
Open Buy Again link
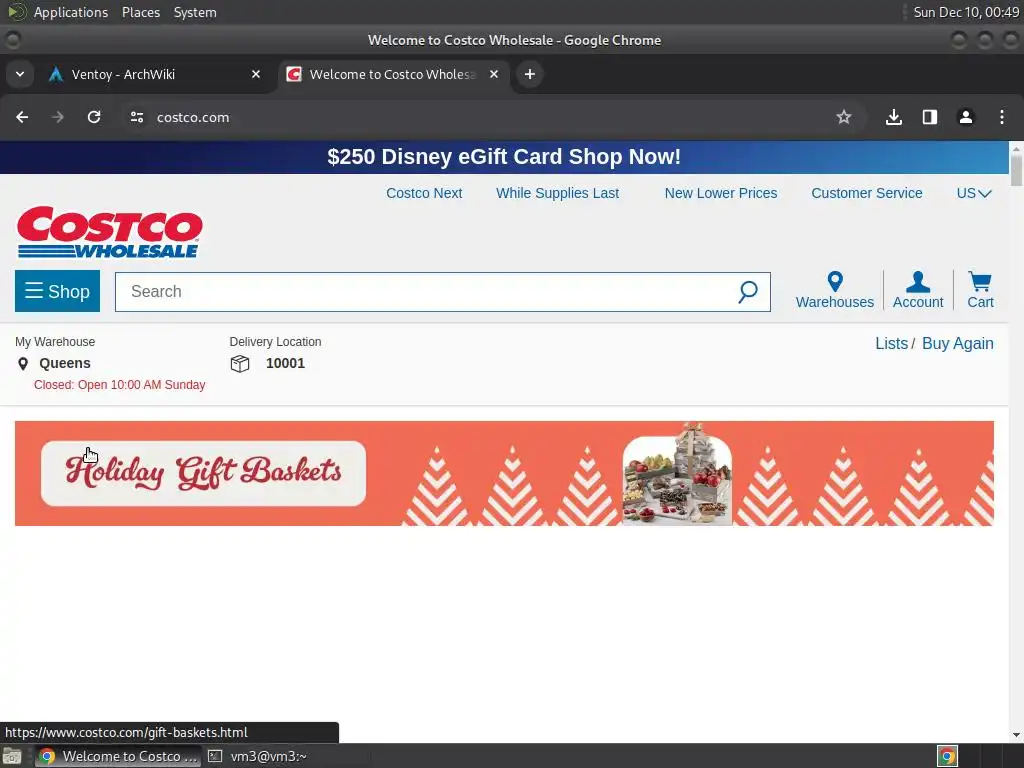coord(957,344)
